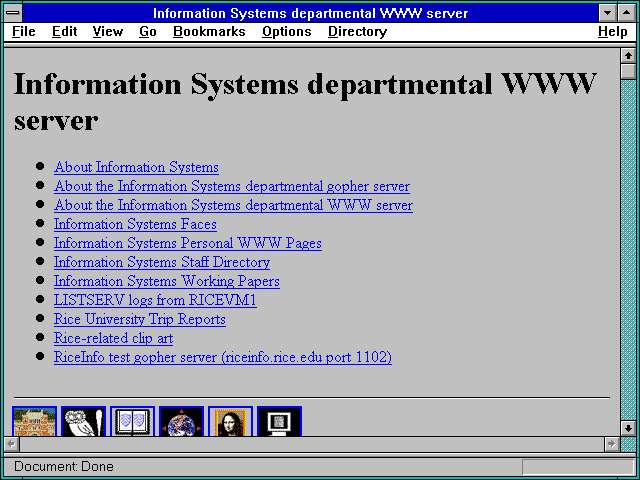Open RiceInfo test gopher server link
The height and width of the screenshot is (480, 640).
[x=223, y=358]
